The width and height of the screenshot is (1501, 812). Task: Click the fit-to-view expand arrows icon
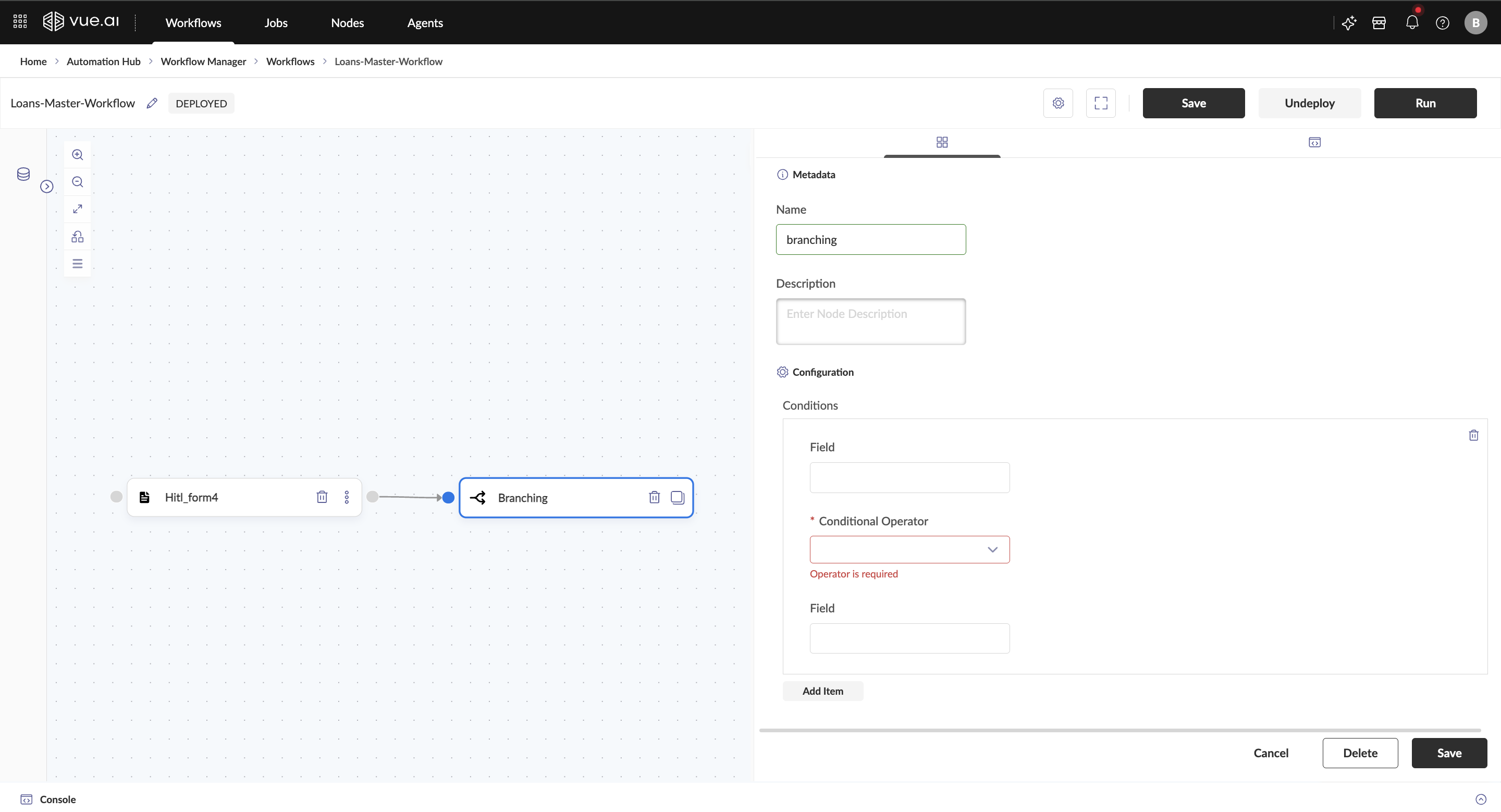tap(78, 208)
